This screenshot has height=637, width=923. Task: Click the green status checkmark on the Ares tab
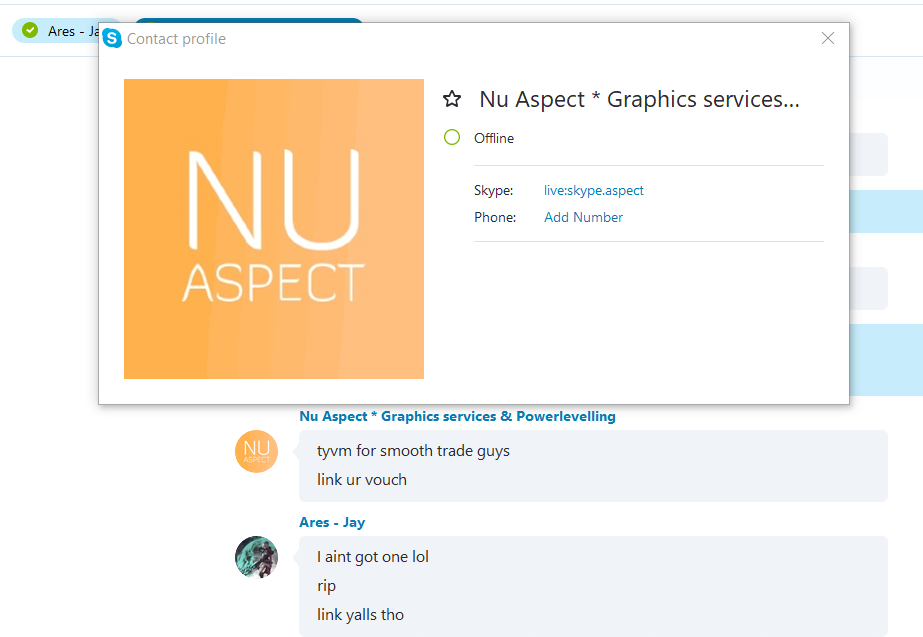(30, 31)
